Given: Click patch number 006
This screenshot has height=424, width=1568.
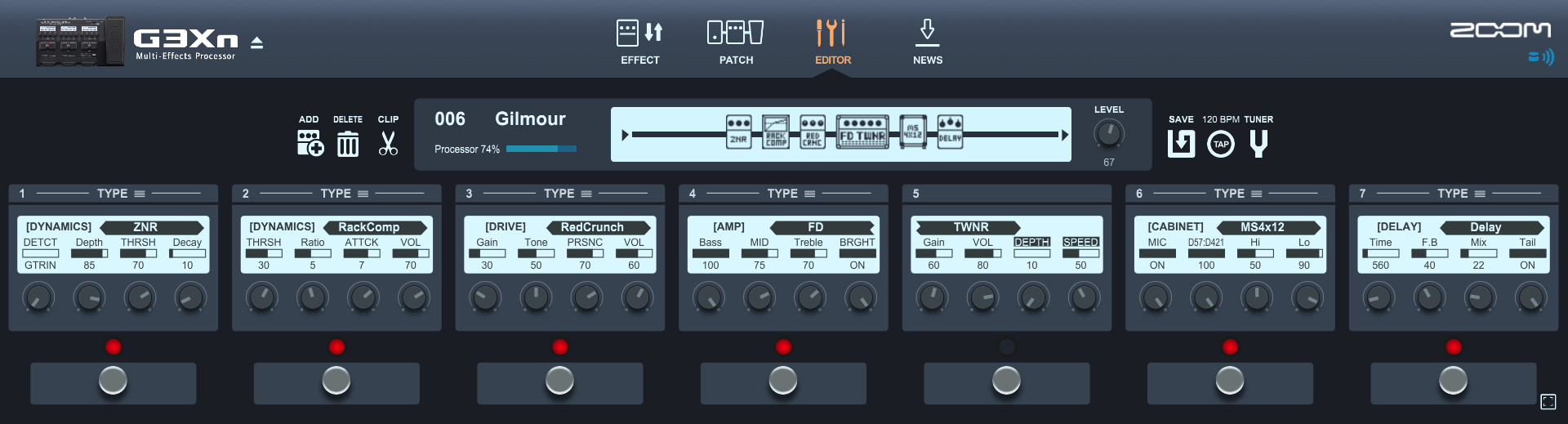Looking at the screenshot, I should (450, 119).
